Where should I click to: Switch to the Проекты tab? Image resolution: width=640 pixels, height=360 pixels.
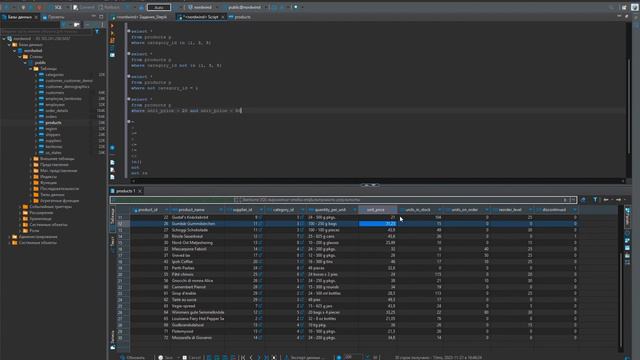pyautogui.click(x=53, y=17)
